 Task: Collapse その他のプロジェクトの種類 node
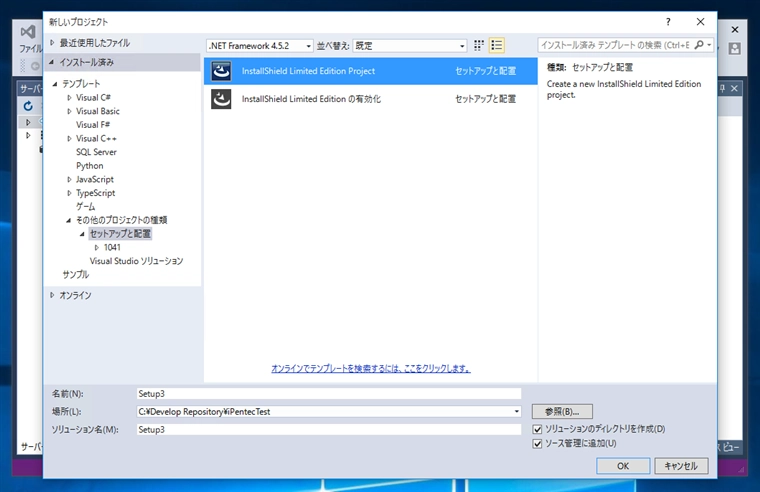(x=68, y=220)
